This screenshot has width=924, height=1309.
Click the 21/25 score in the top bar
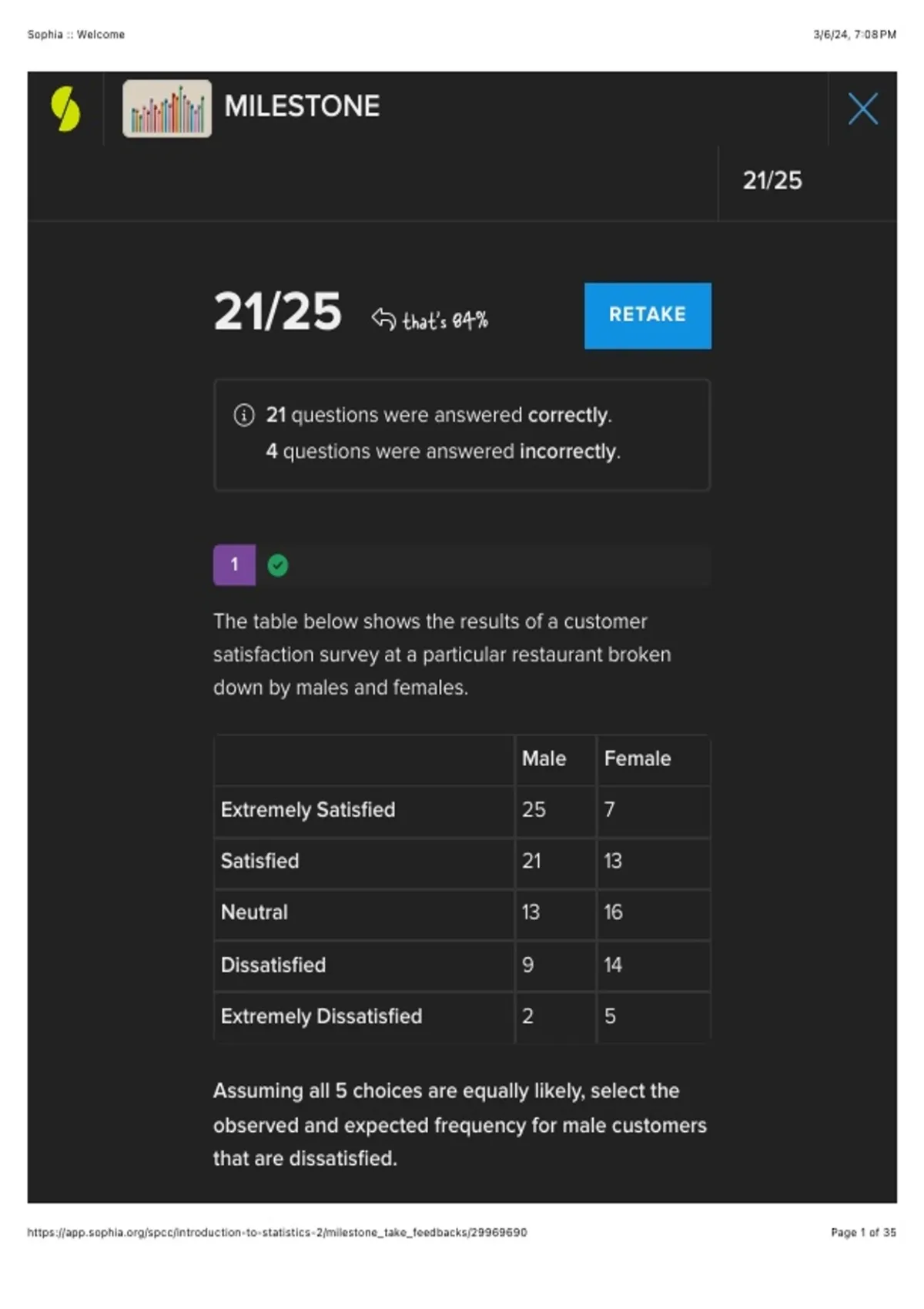coord(772,181)
